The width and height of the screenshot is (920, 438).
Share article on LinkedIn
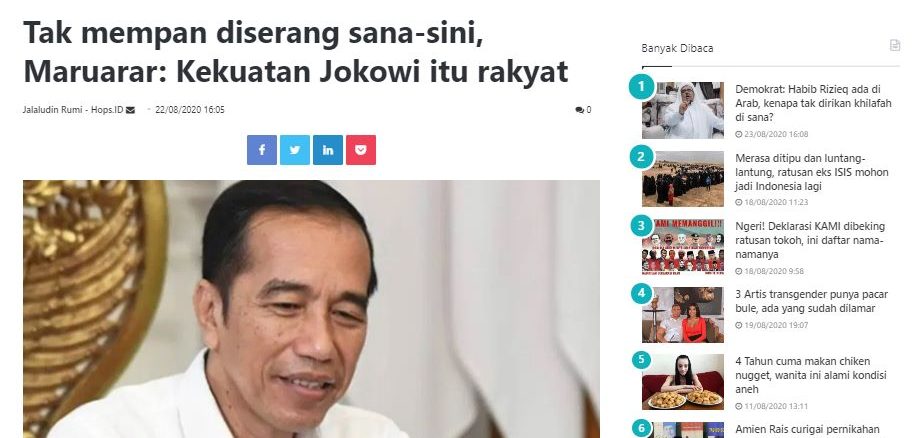pyautogui.click(x=328, y=150)
